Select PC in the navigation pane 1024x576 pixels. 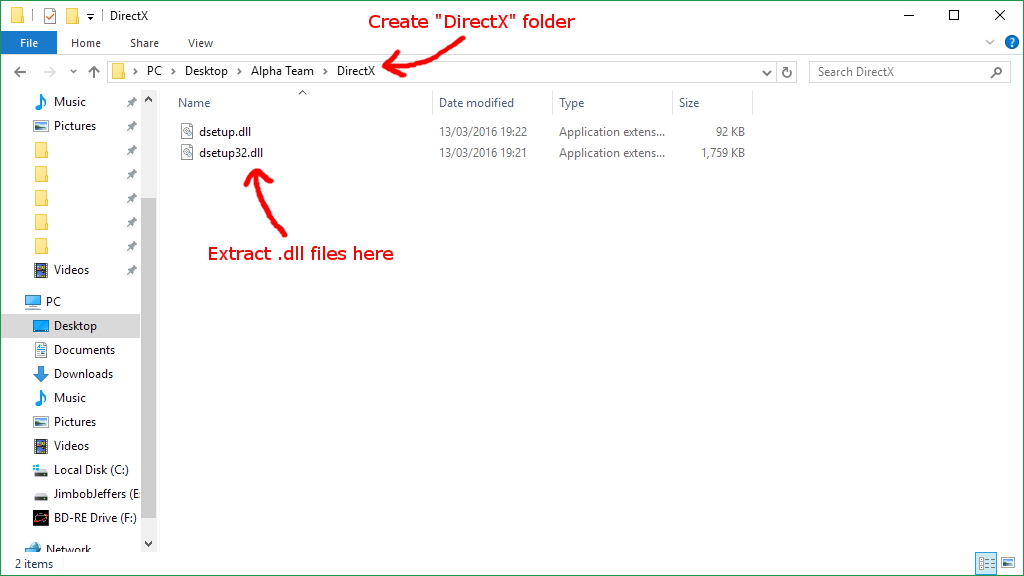53,302
